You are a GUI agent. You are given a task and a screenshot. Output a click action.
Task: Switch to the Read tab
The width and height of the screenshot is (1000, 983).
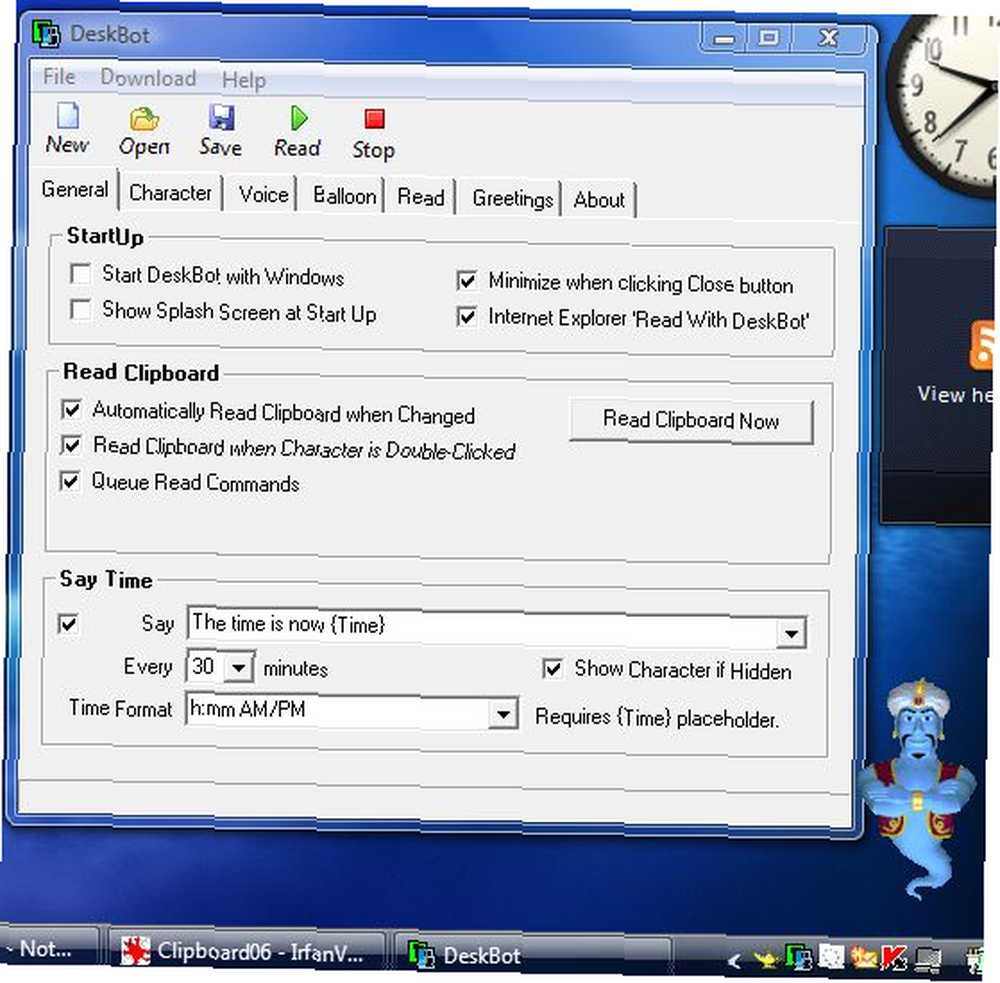[421, 196]
